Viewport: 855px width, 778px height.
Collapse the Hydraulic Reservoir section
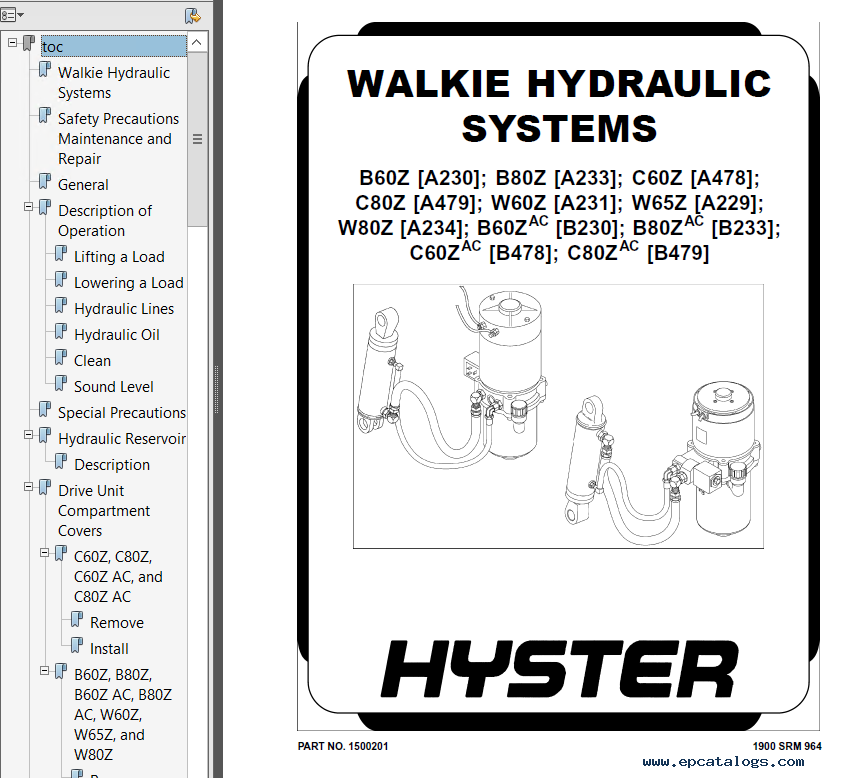coord(28,435)
